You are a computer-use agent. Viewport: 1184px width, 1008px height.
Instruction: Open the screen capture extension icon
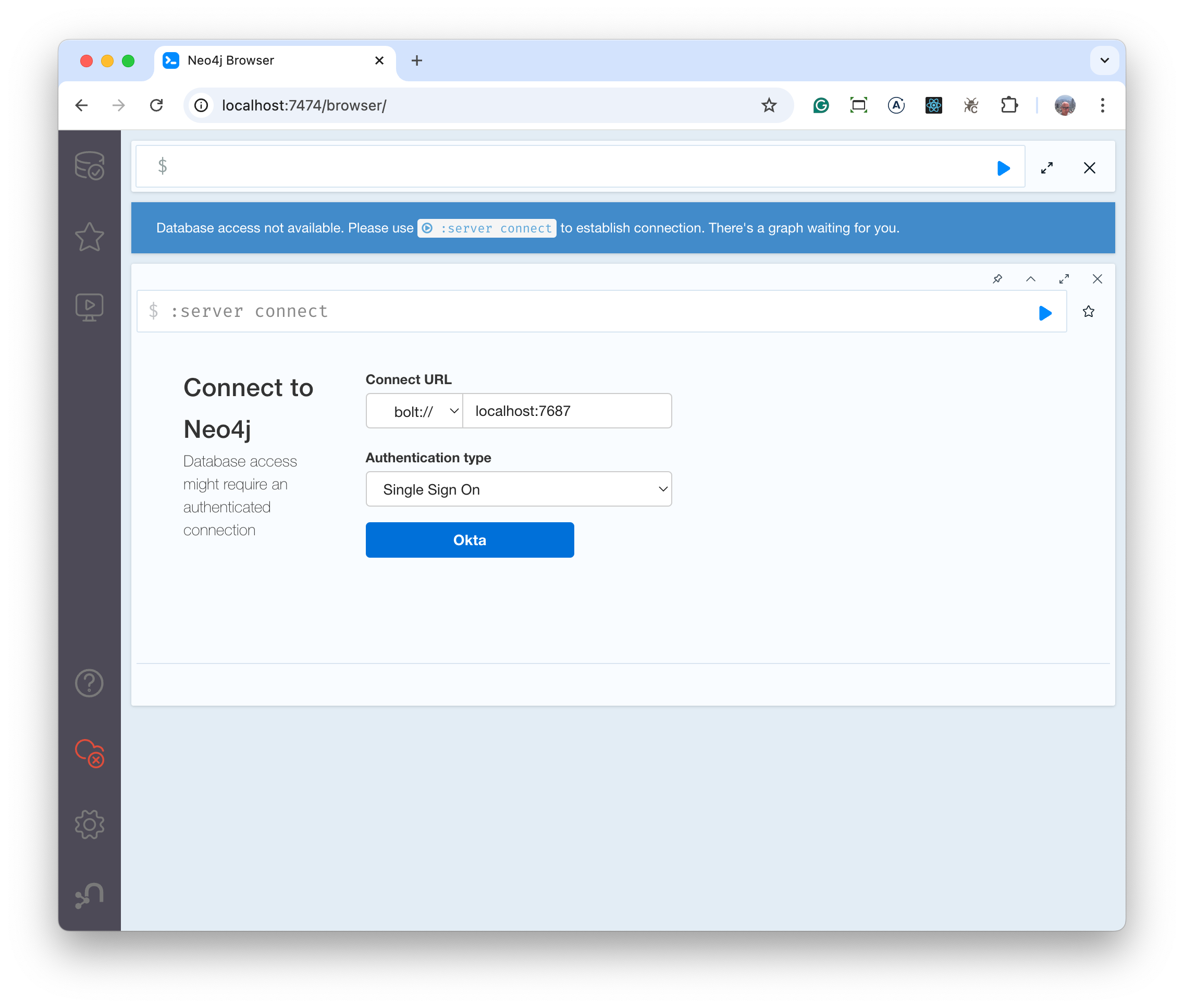tap(859, 105)
